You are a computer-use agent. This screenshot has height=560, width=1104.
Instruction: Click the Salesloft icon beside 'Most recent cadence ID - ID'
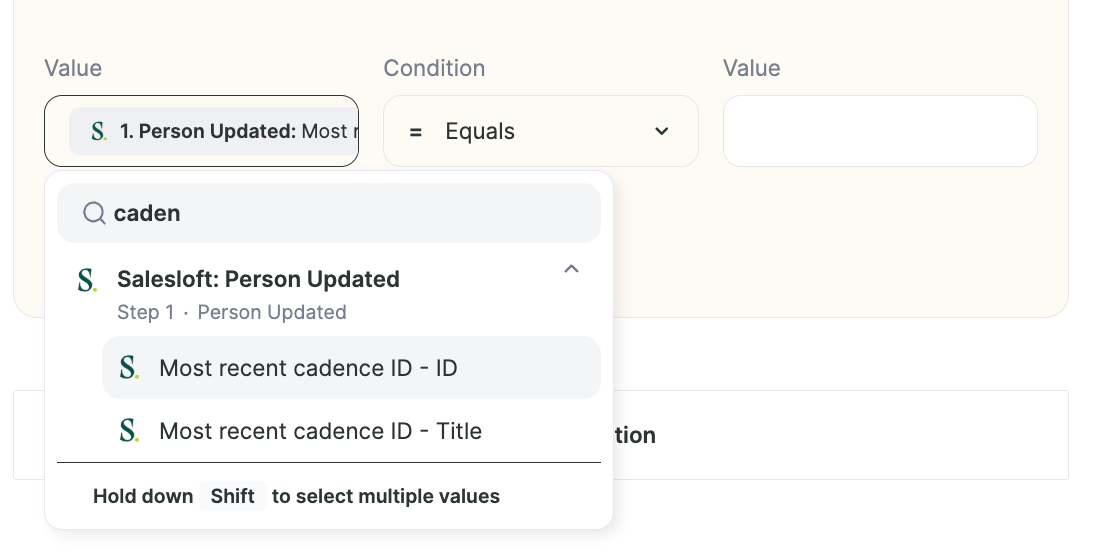pos(129,368)
